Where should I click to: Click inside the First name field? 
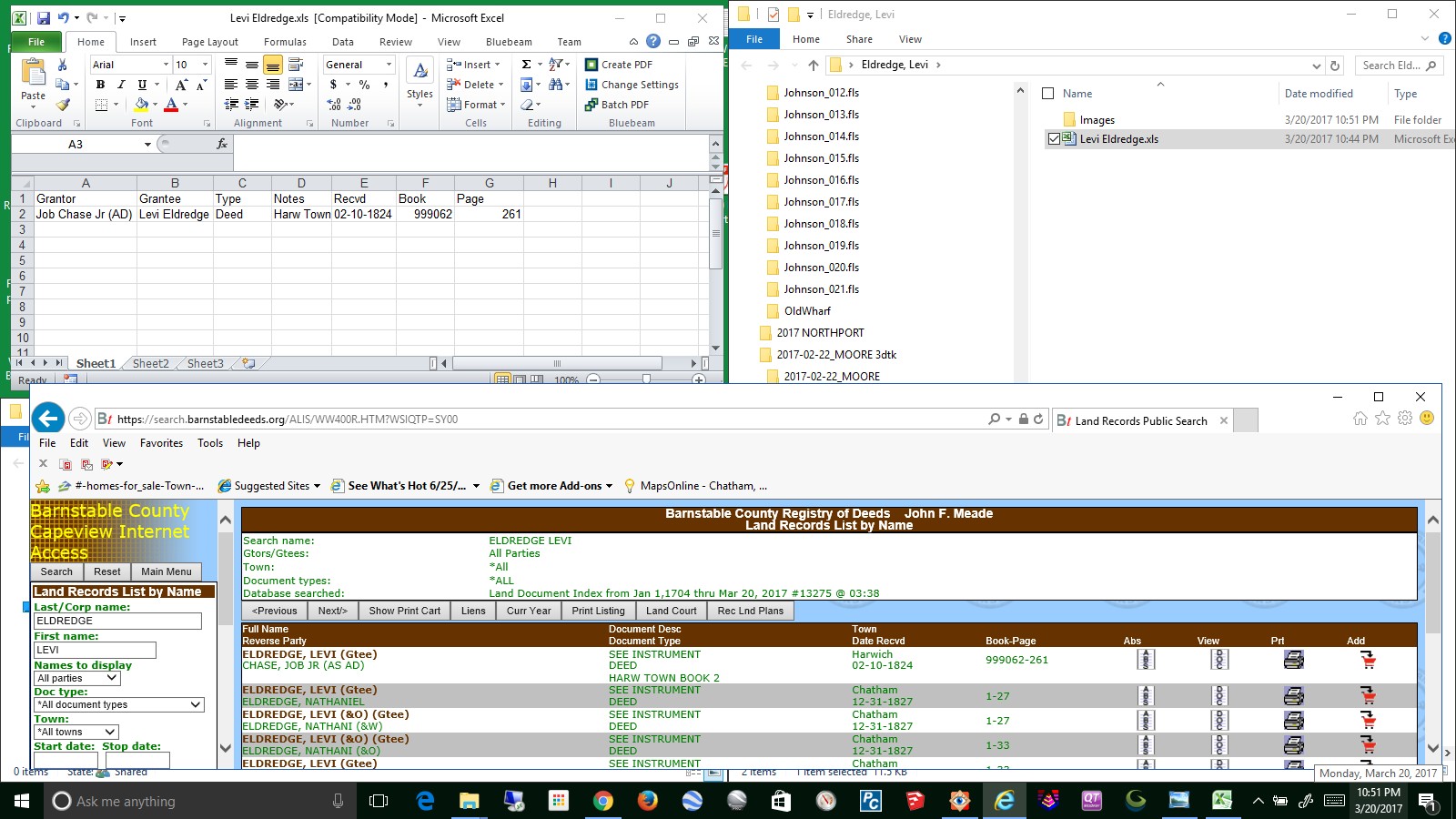(x=94, y=650)
